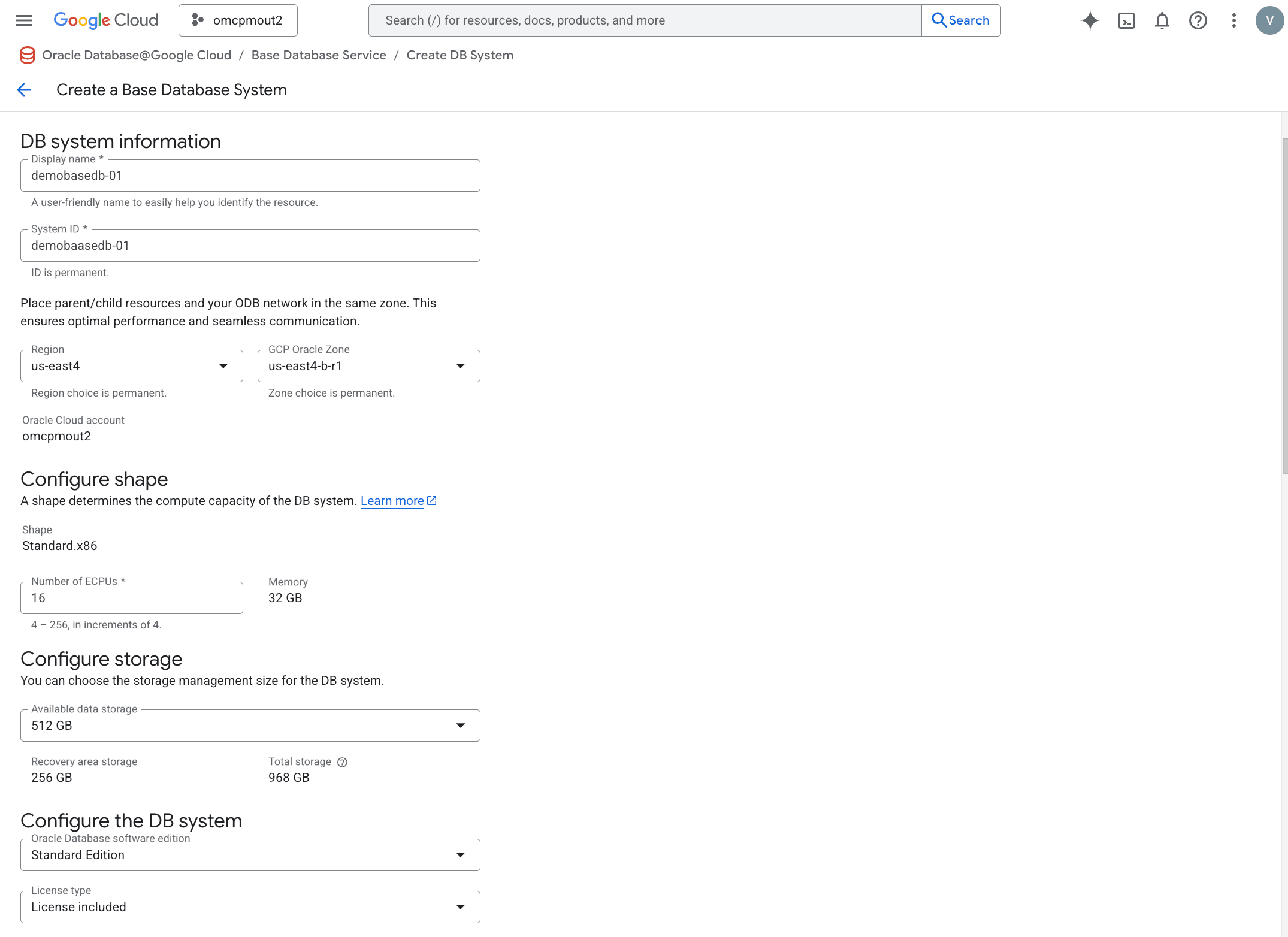
Task: Open the Gemini AI assistant
Action: (1090, 20)
